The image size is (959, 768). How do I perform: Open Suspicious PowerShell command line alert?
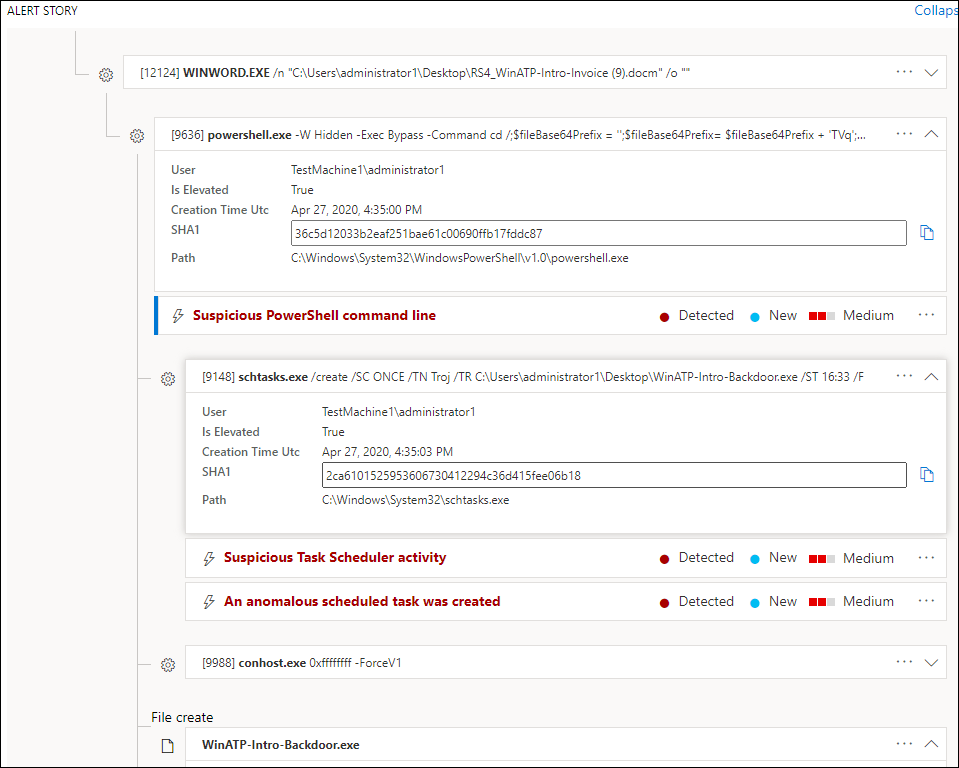pyautogui.click(x=314, y=315)
